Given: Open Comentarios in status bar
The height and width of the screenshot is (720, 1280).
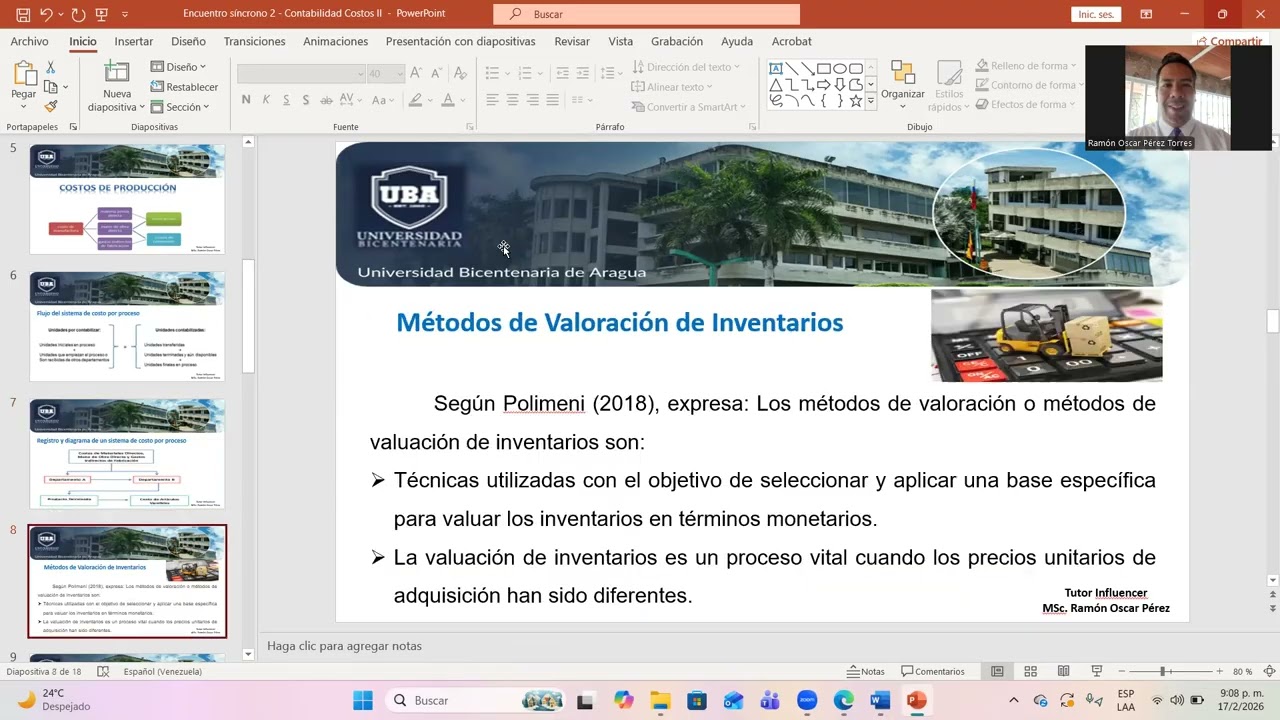Looking at the screenshot, I should [x=933, y=671].
